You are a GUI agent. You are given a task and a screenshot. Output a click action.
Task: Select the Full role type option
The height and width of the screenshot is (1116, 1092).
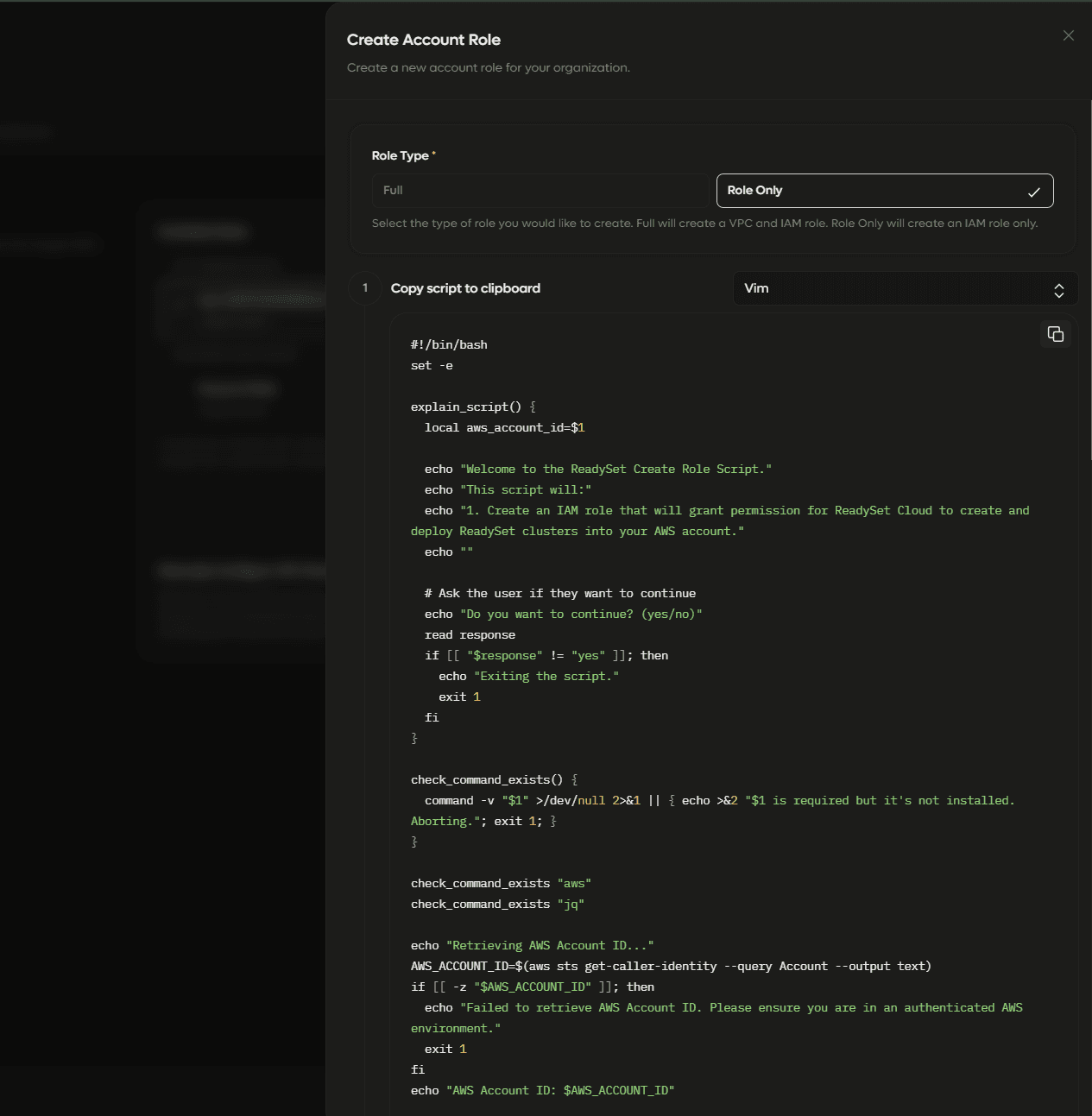pyautogui.click(x=540, y=191)
